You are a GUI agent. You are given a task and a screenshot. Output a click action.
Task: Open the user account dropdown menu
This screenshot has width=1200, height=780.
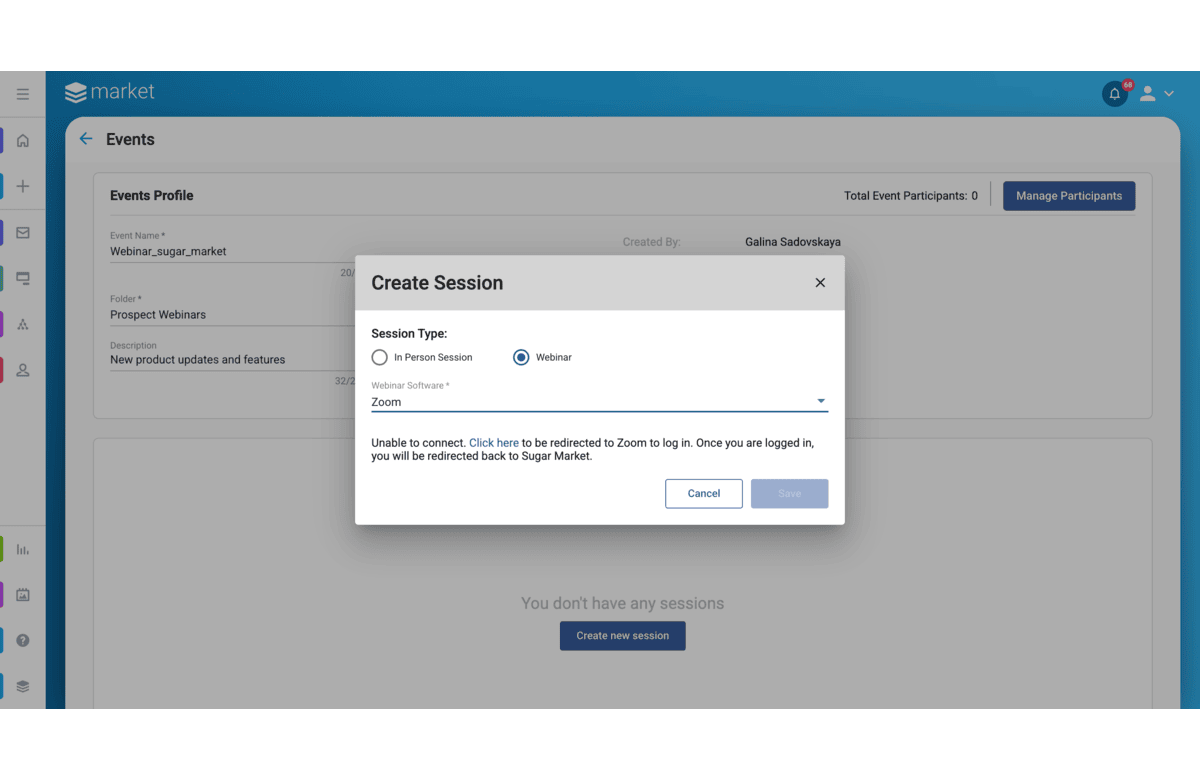coord(1156,94)
